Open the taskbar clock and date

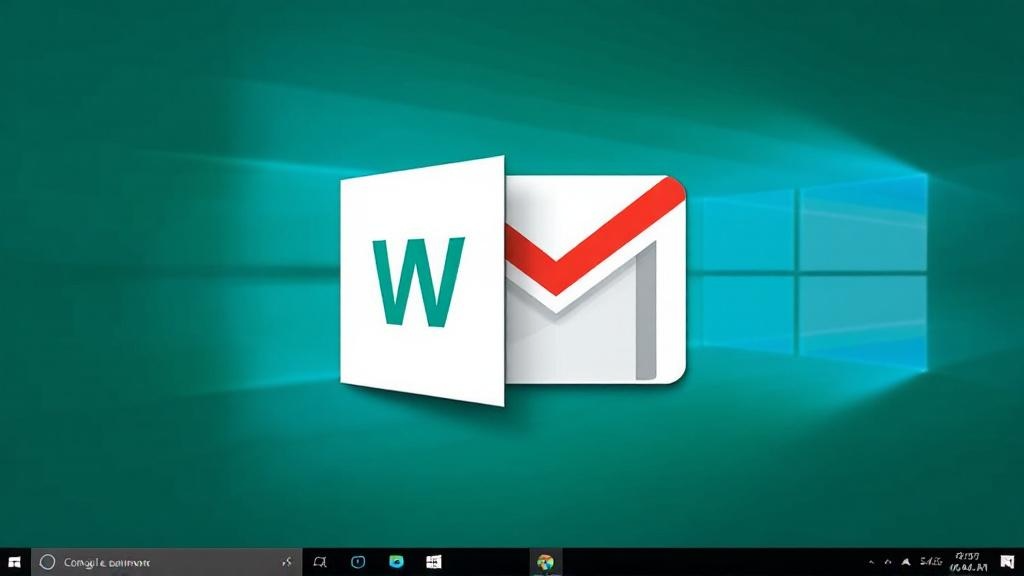pyautogui.click(x=968, y=562)
